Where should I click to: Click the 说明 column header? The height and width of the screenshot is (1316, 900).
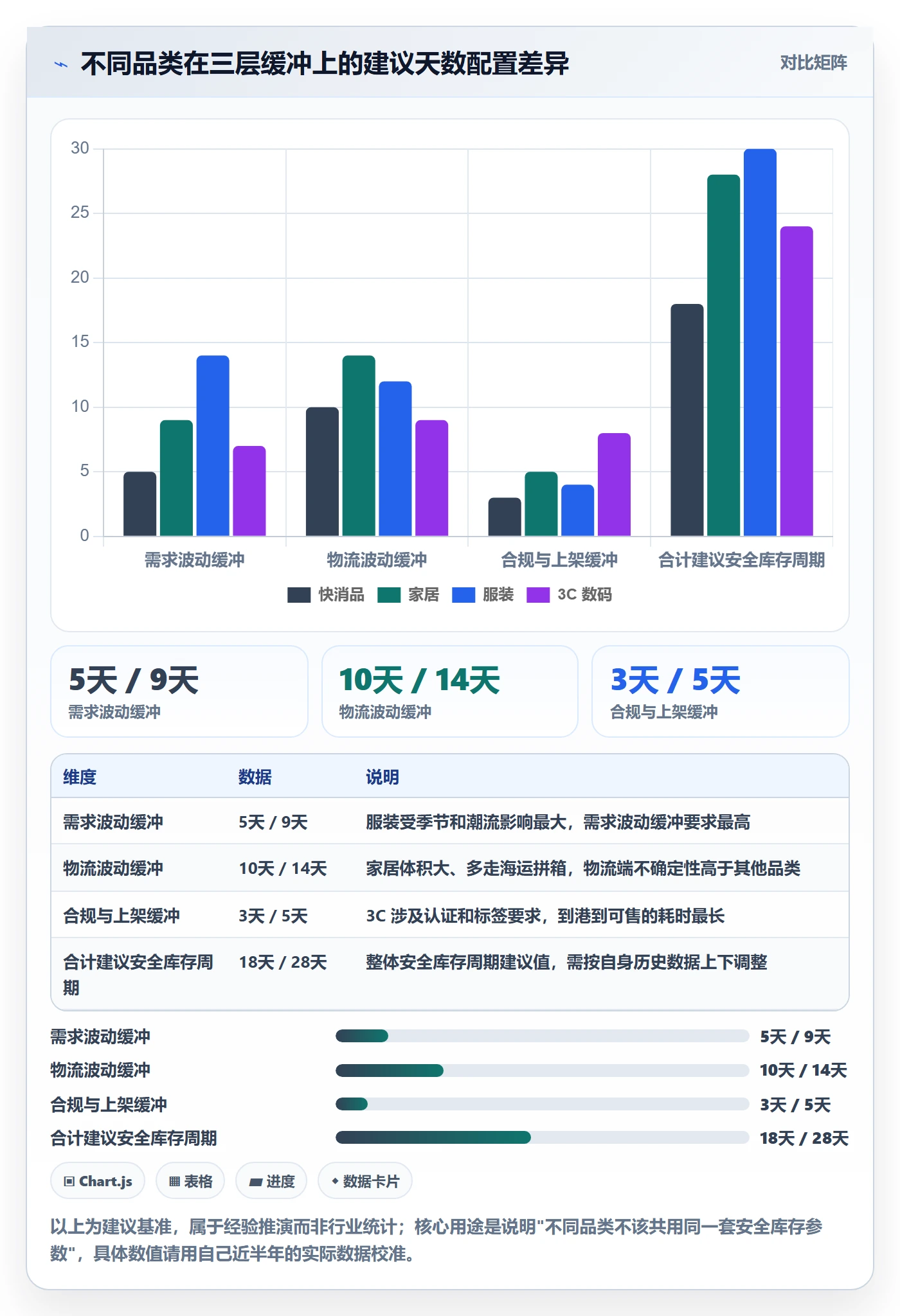pos(382,777)
